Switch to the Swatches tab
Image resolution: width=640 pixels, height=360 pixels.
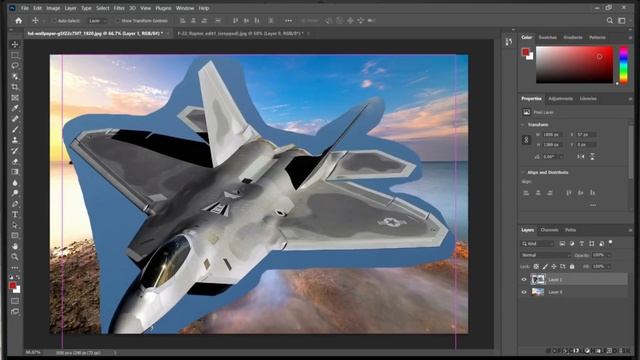point(548,38)
